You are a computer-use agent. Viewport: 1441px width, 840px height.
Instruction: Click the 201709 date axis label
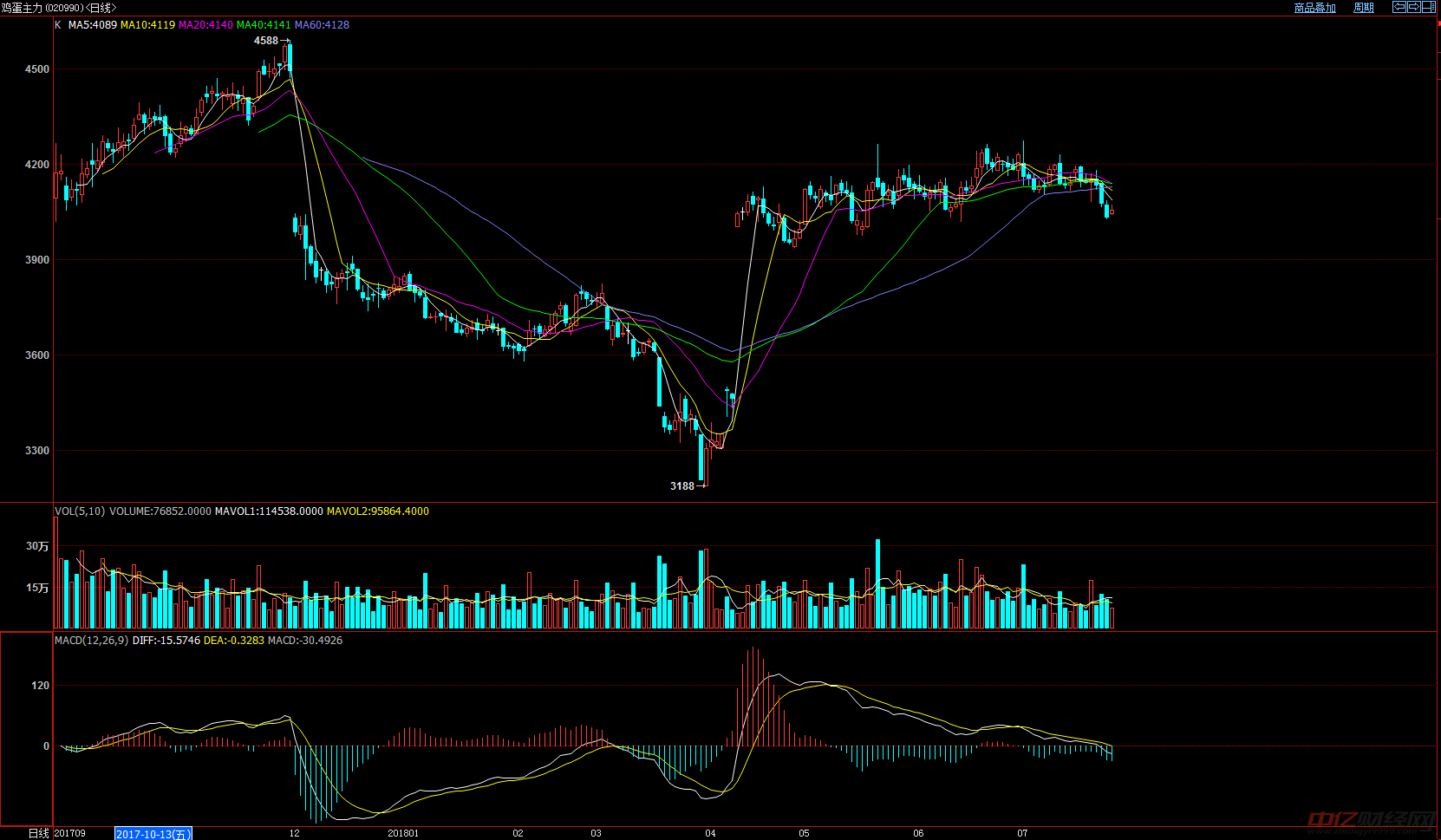click(70, 834)
